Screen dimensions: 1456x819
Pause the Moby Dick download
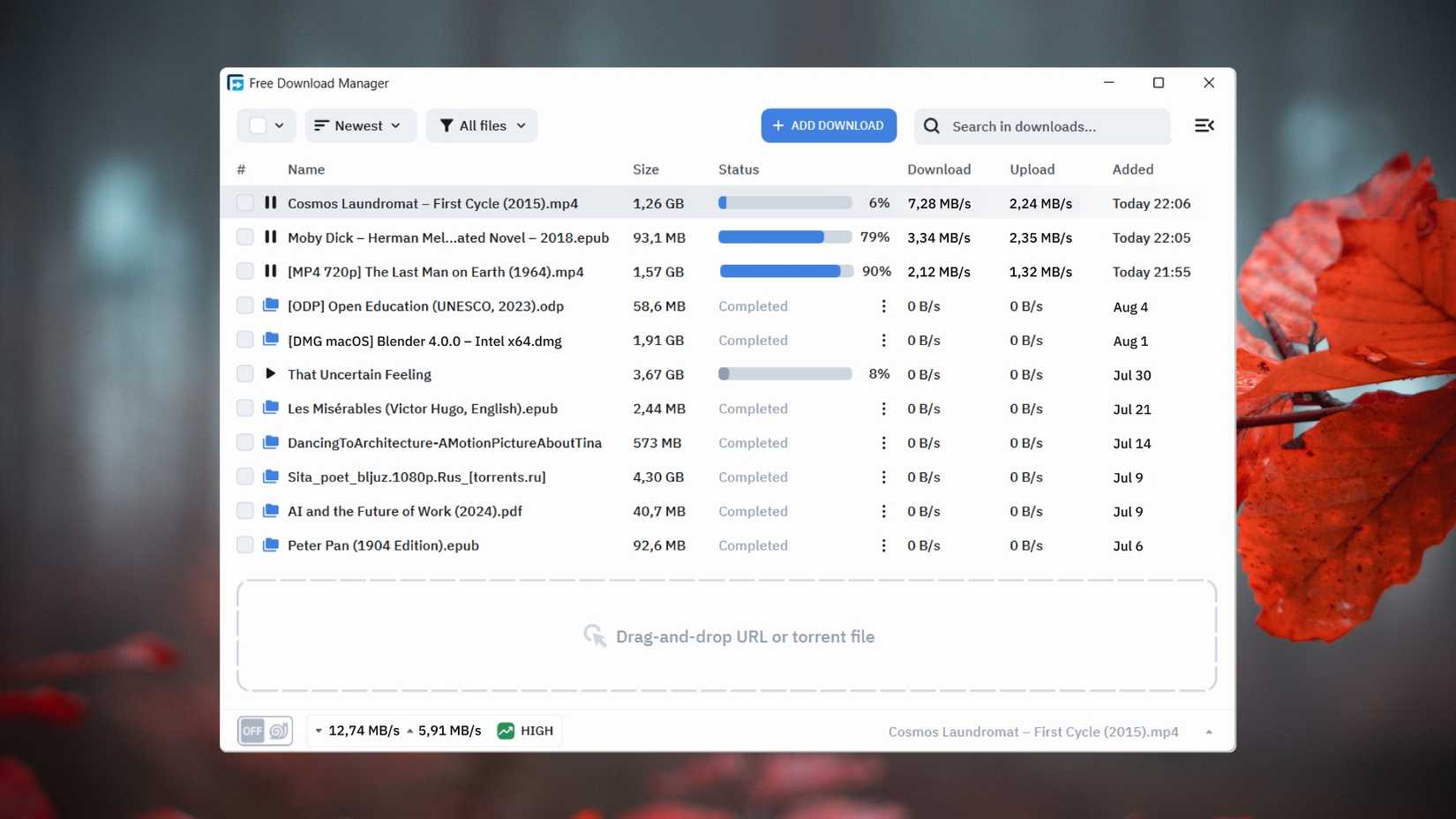point(270,237)
